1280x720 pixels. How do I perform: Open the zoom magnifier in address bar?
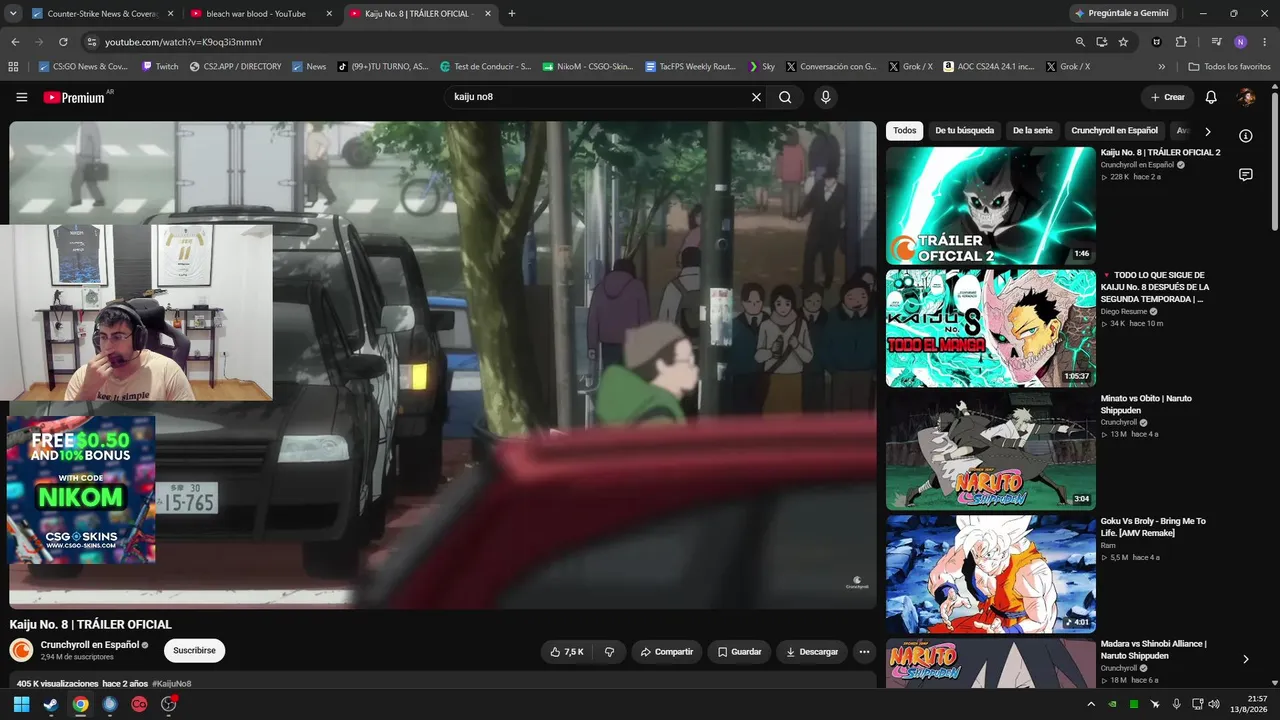tap(1080, 42)
